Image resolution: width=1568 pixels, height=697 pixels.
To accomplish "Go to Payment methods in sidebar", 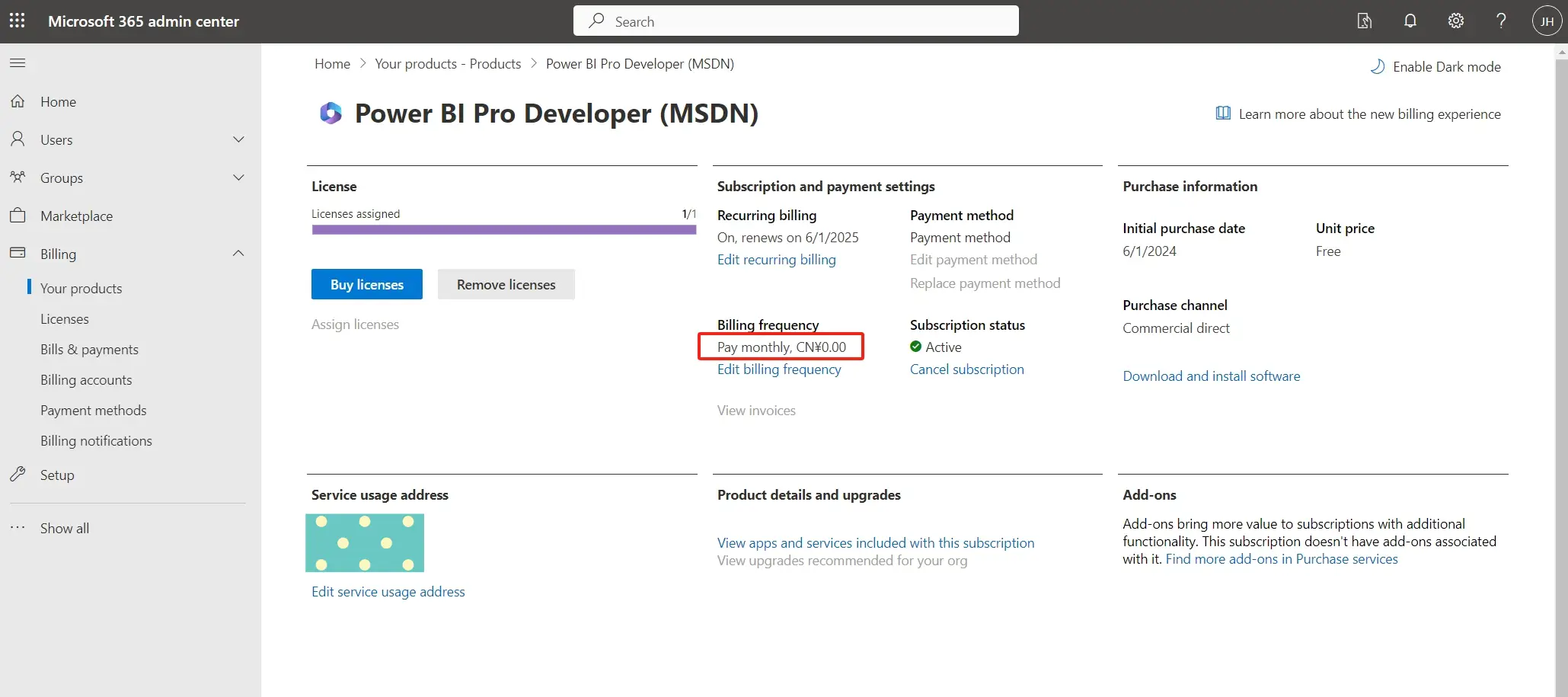I will (x=93, y=411).
